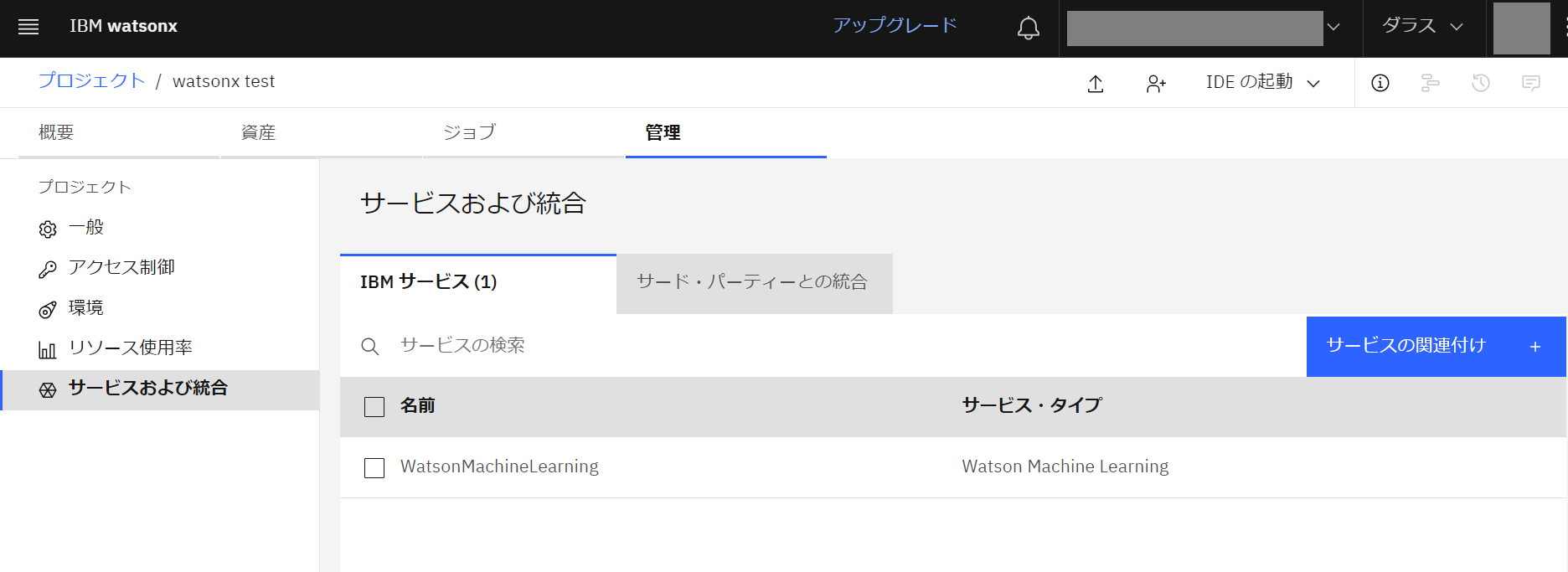This screenshot has width=1568, height=572.
Task: Click the data flow diagram icon
Action: pyautogui.click(x=1430, y=83)
